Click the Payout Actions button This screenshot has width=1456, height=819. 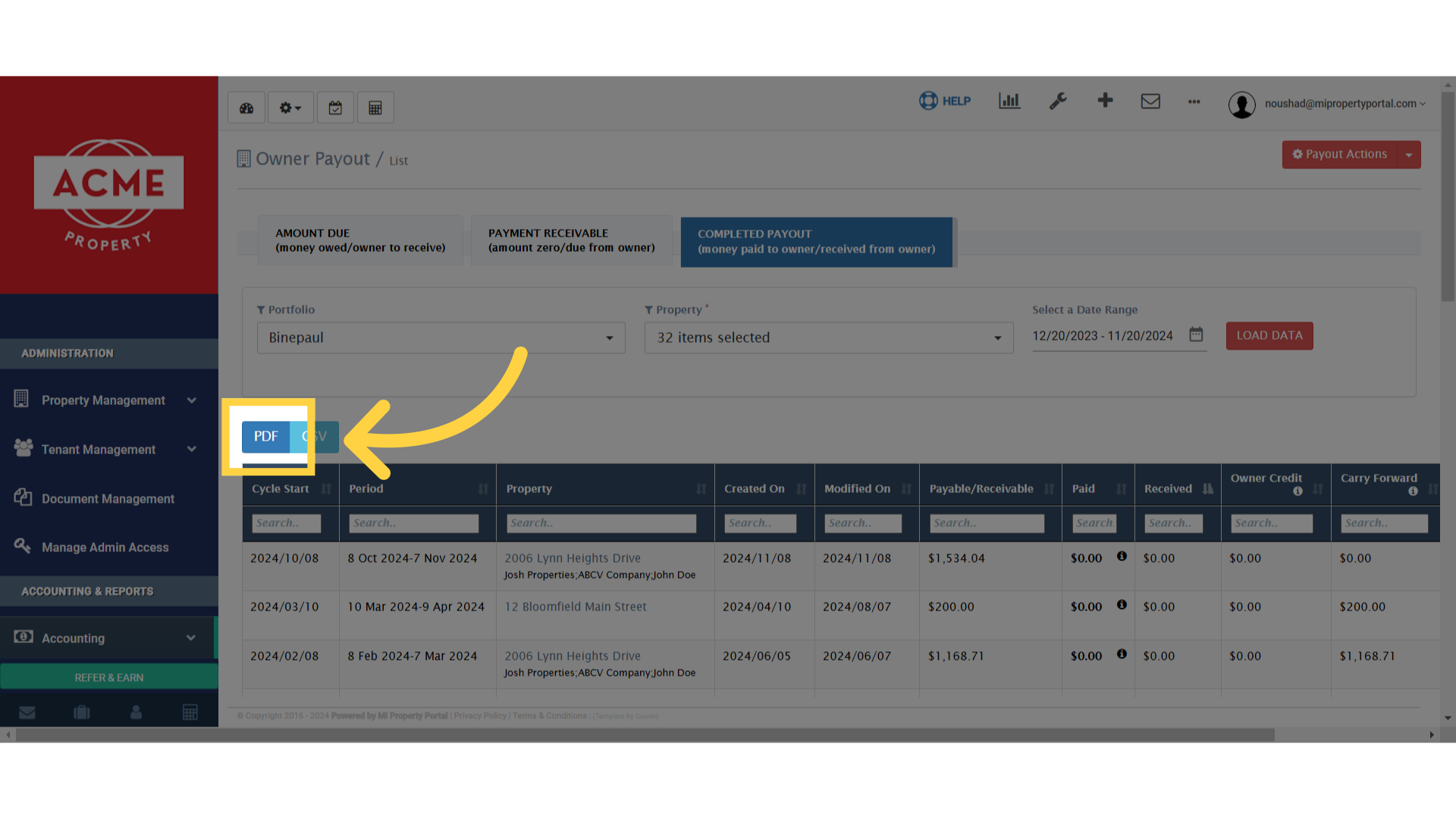click(x=1340, y=155)
